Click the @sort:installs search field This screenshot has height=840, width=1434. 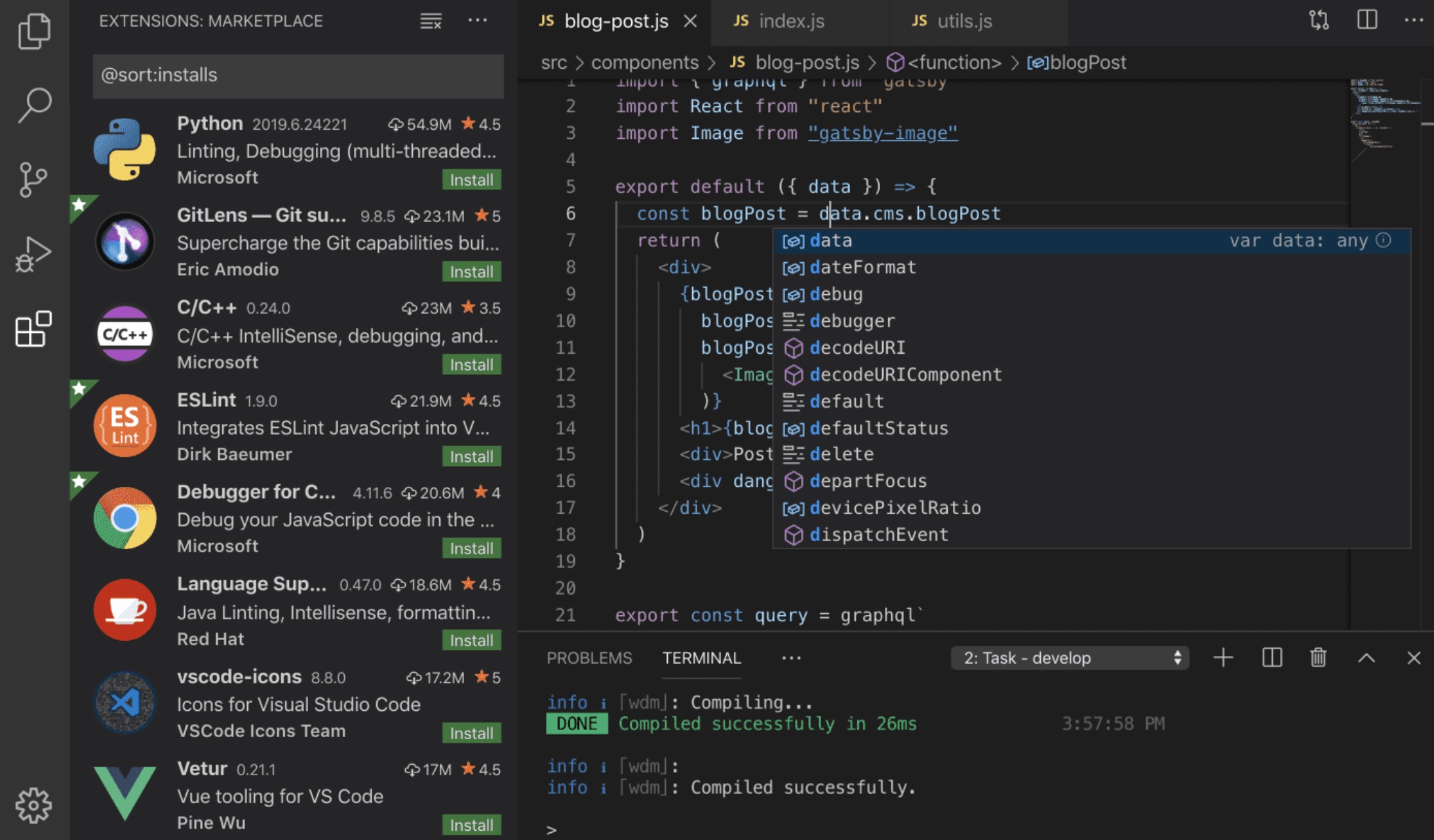[x=298, y=75]
